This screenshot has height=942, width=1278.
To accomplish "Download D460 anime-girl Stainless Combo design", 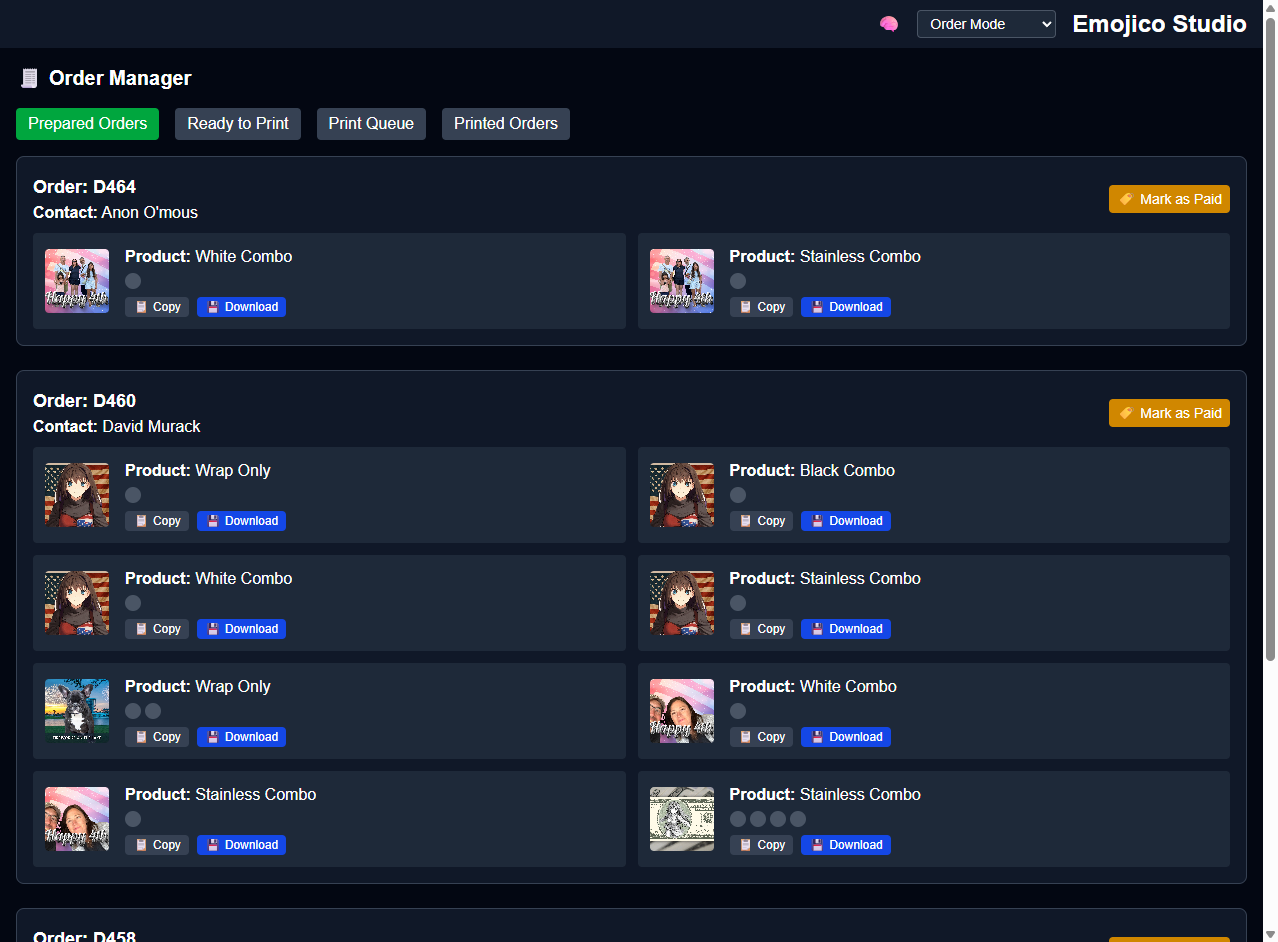I will [846, 629].
